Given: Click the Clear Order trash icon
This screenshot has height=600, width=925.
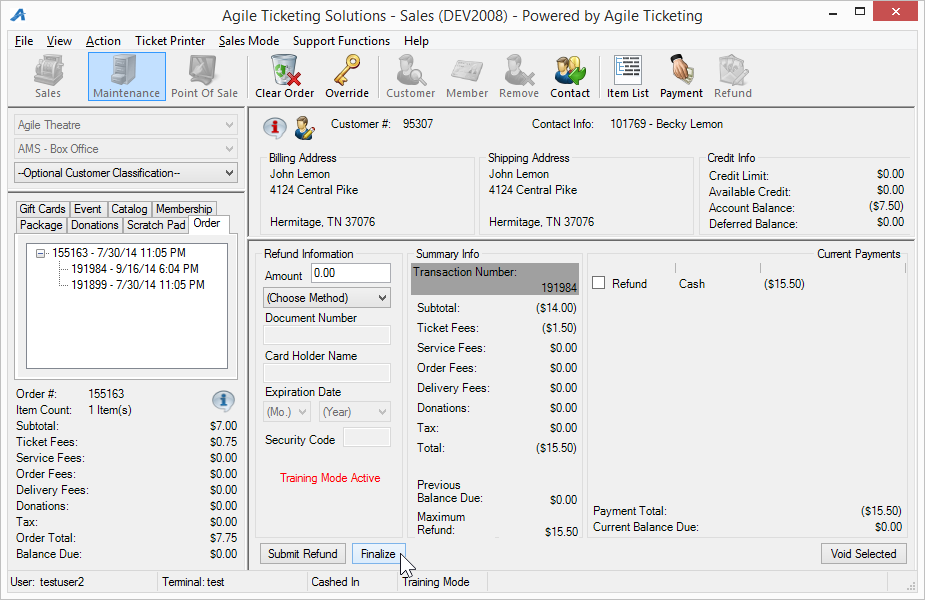Looking at the screenshot, I should (x=284, y=77).
